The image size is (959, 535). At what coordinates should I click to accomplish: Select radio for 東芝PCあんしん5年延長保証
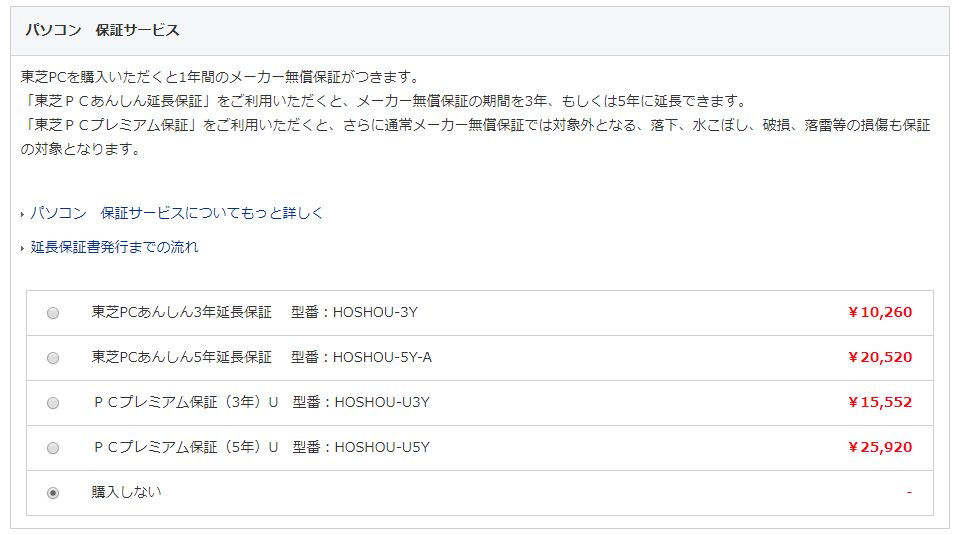pos(53,358)
